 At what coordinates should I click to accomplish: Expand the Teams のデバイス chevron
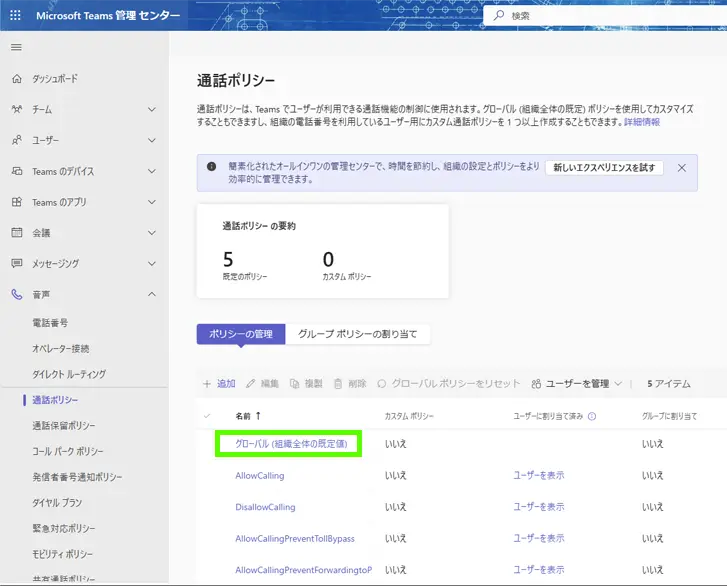click(x=152, y=171)
